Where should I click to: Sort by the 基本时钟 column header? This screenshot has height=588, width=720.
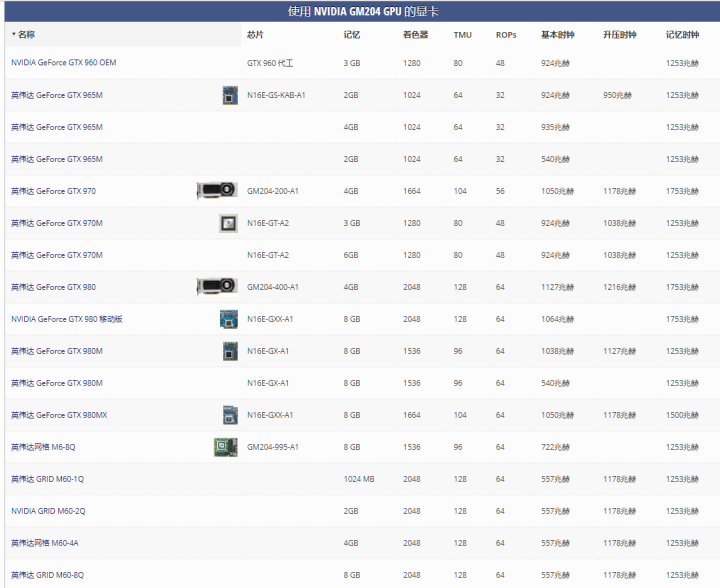(557, 34)
